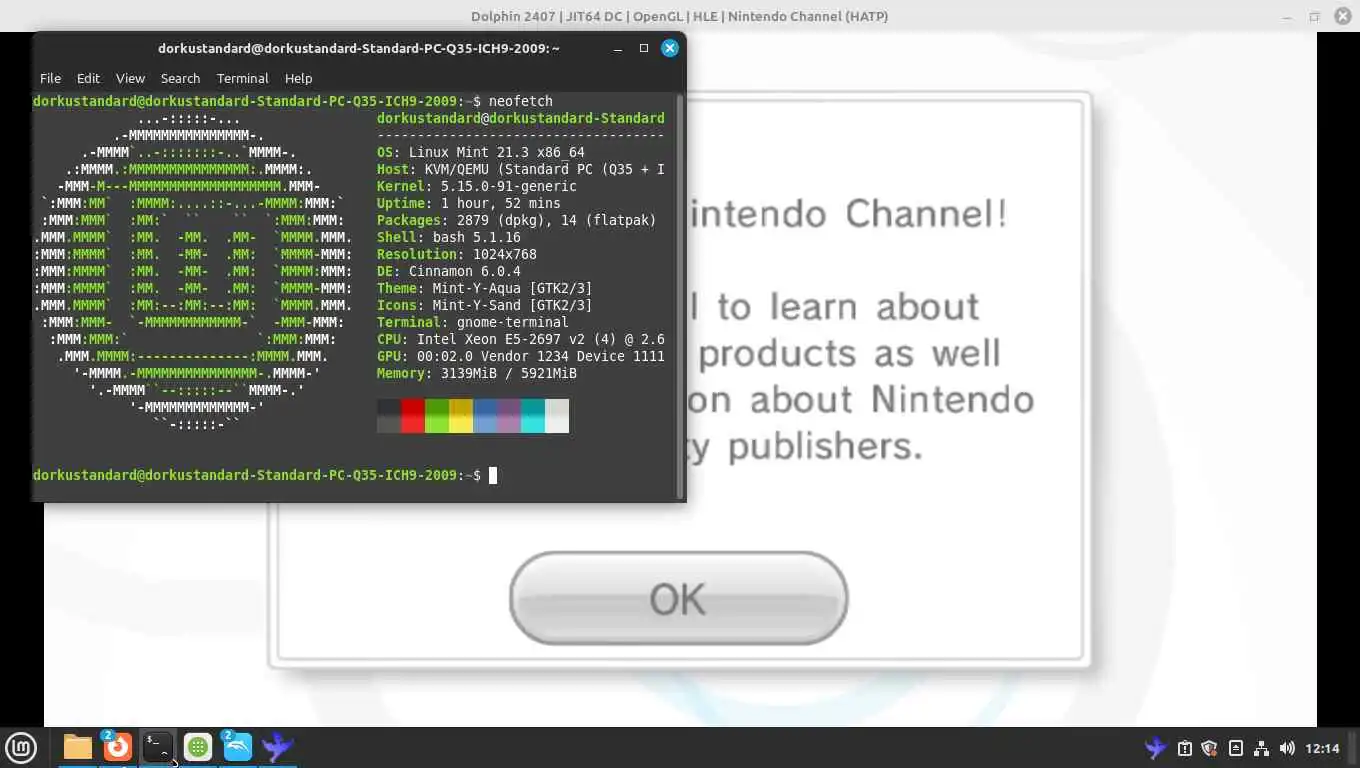Click the 'Shell: bash 5.1.16' line

click(449, 237)
